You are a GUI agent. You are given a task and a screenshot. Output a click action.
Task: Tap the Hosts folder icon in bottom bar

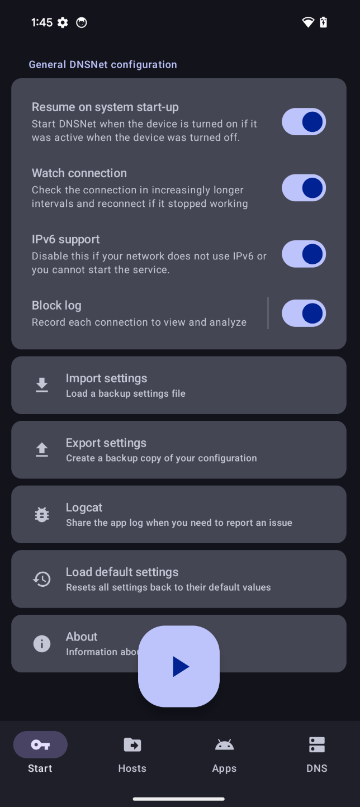[x=132, y=744]
